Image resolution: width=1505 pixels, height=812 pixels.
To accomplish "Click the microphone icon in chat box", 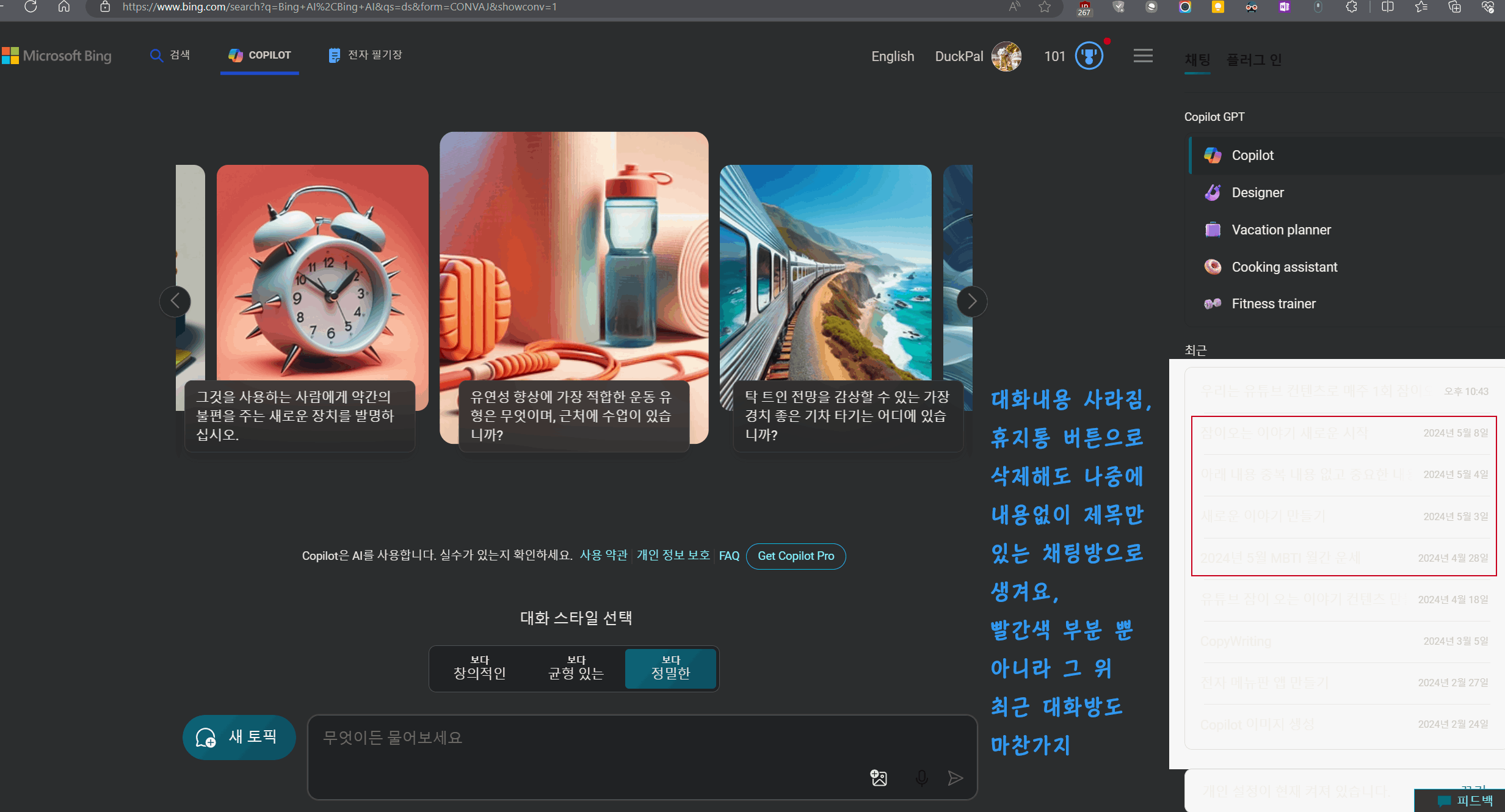I will coord(922,778).
